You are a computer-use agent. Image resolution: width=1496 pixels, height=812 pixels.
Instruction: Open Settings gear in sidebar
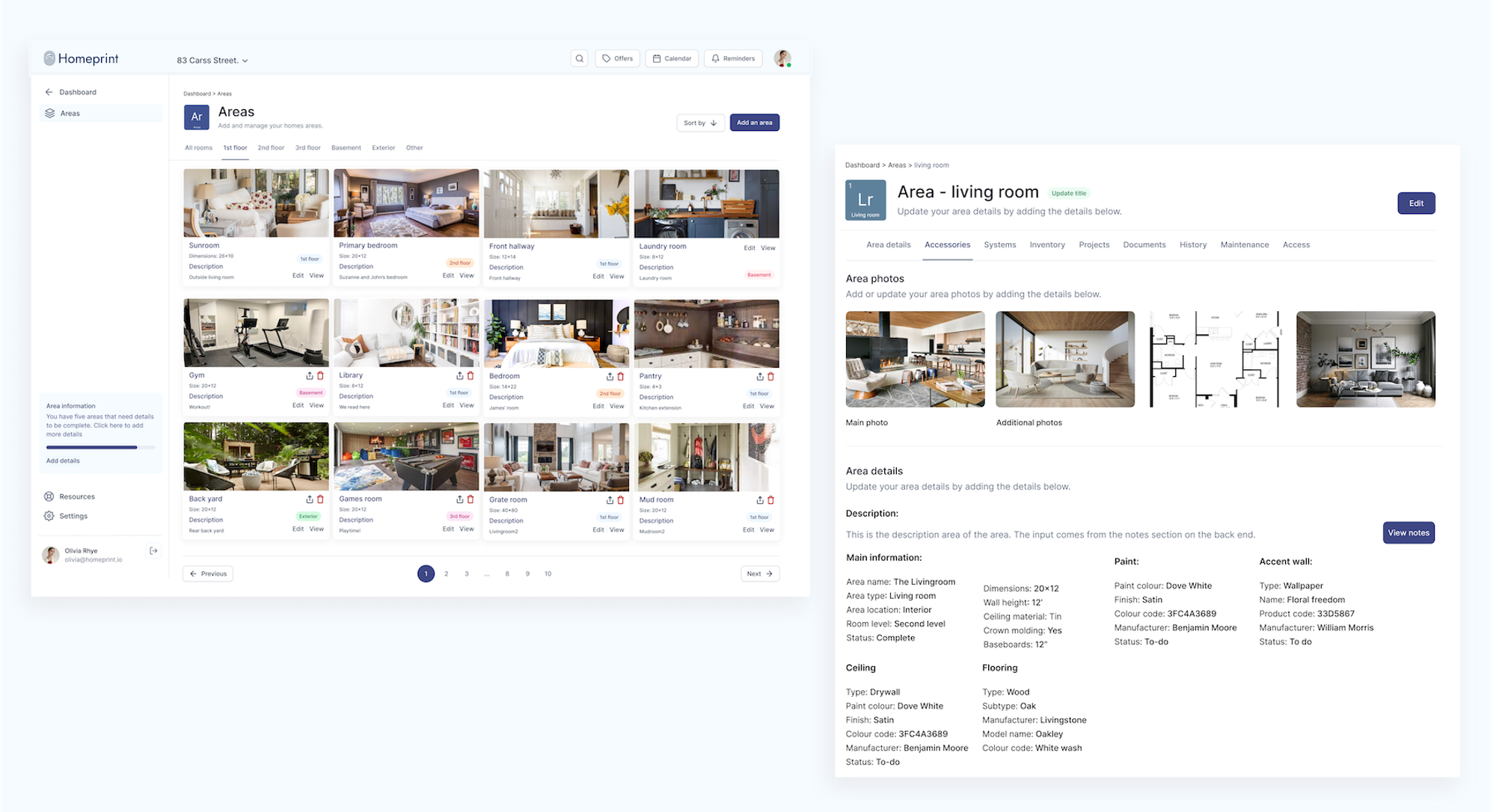click(x=49, y=516)
